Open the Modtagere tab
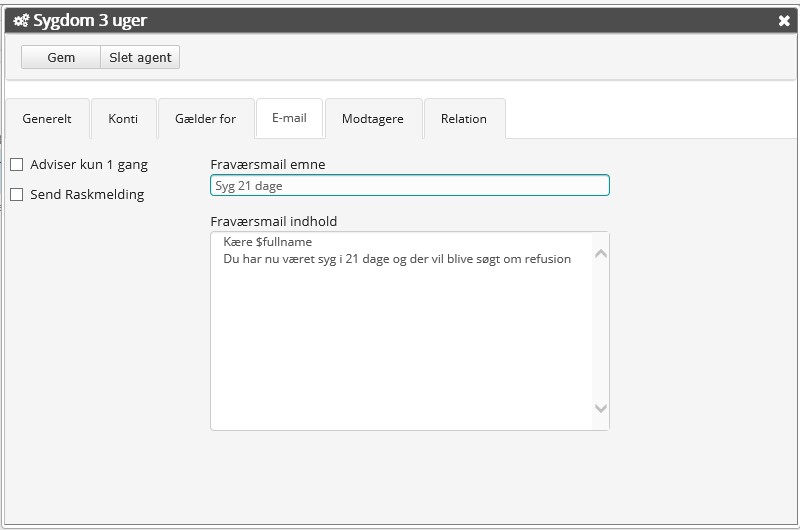Viewport: 800px width, 530px height. (373, 119)
